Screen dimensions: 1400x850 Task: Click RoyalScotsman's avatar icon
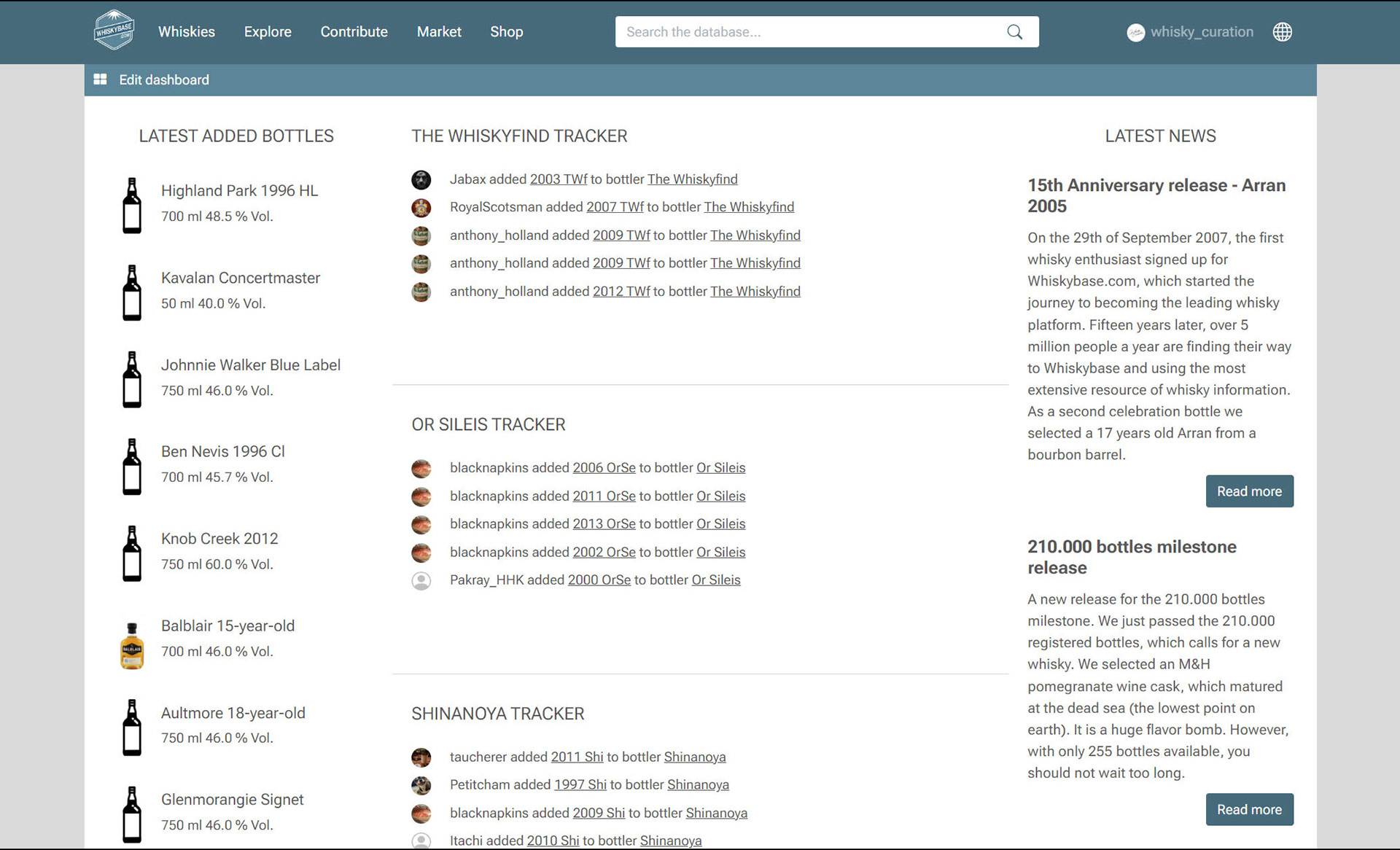click(x=421, y=208)
